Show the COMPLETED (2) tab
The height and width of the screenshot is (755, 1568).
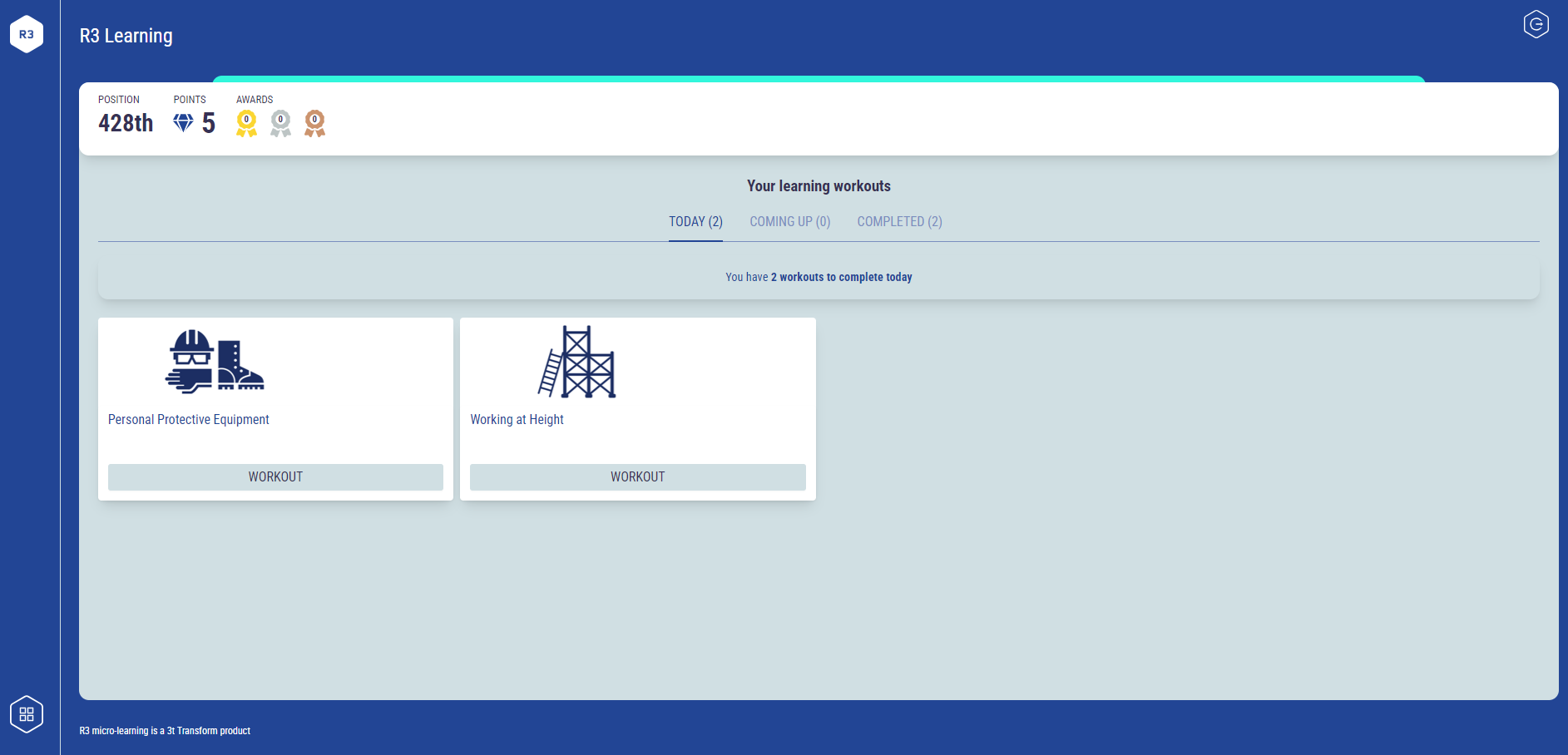(x=899, y=222)
